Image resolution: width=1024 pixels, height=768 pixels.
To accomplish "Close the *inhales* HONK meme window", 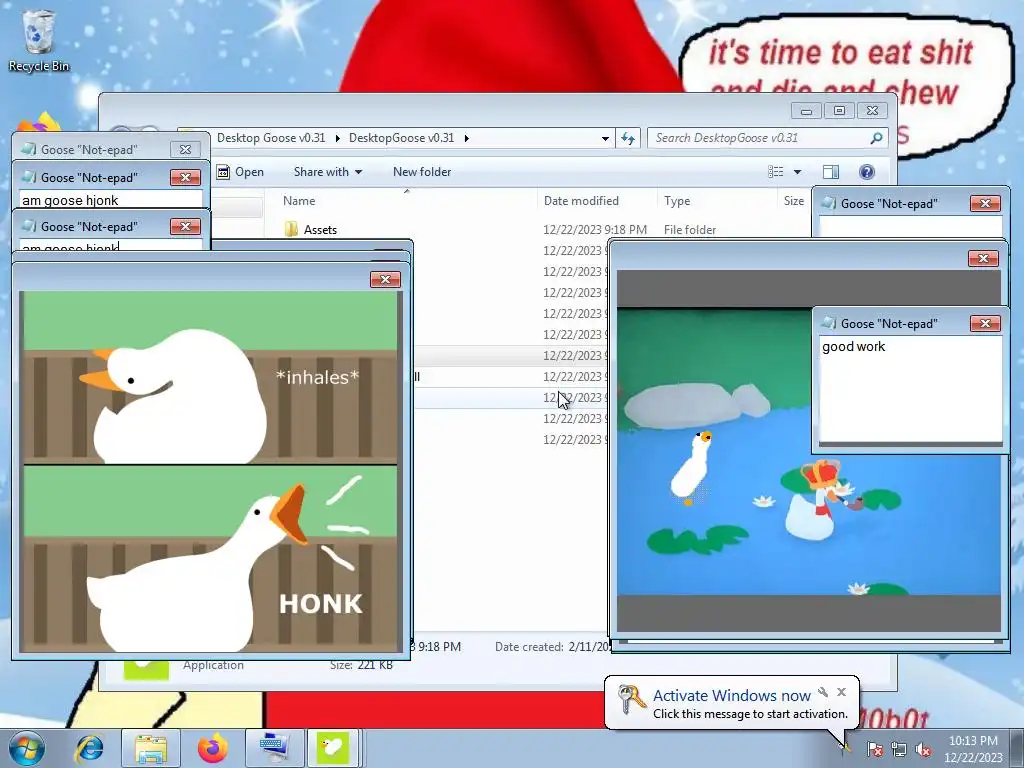I will click(385, 280).
